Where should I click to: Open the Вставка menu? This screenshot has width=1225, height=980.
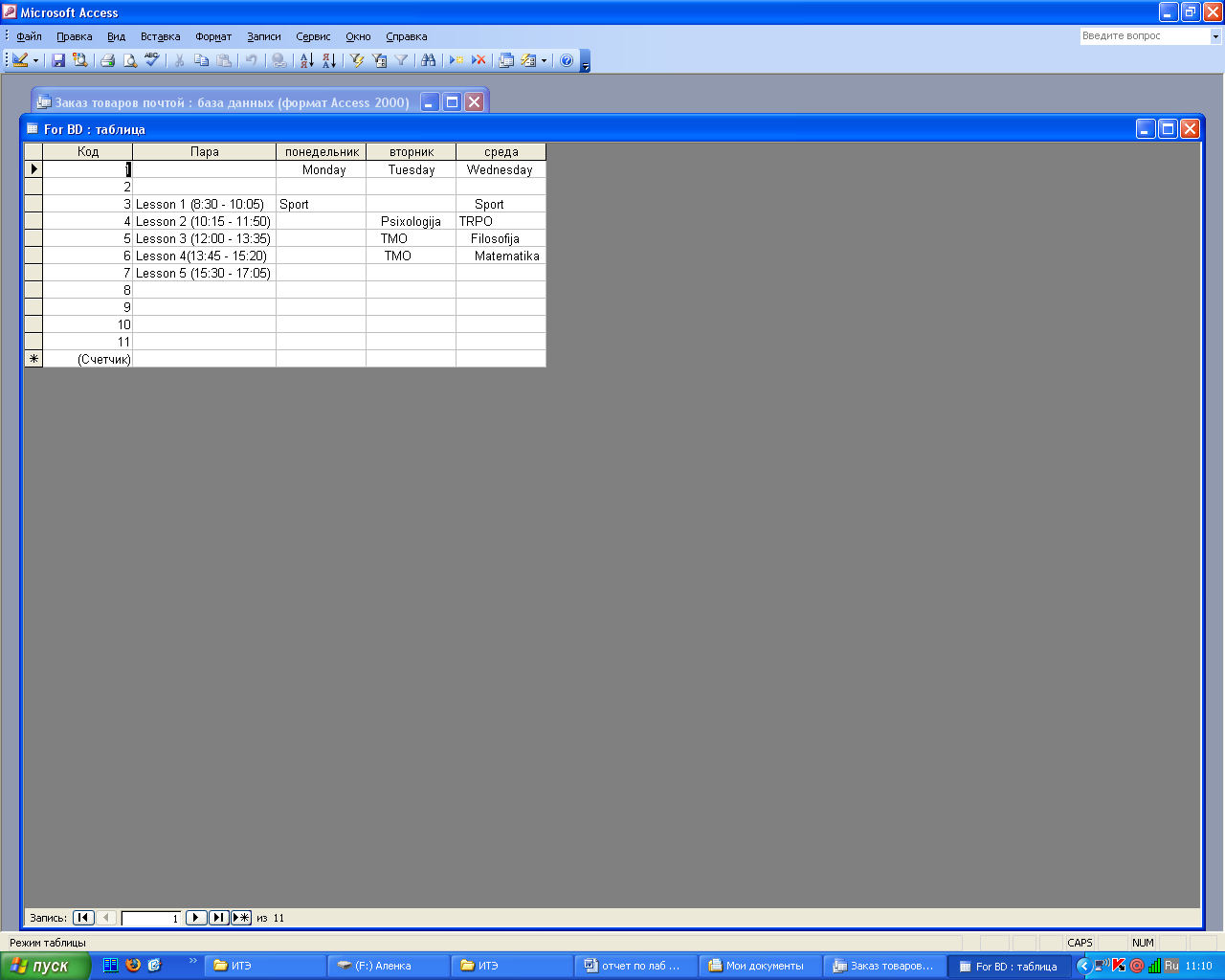pos(160,36)
